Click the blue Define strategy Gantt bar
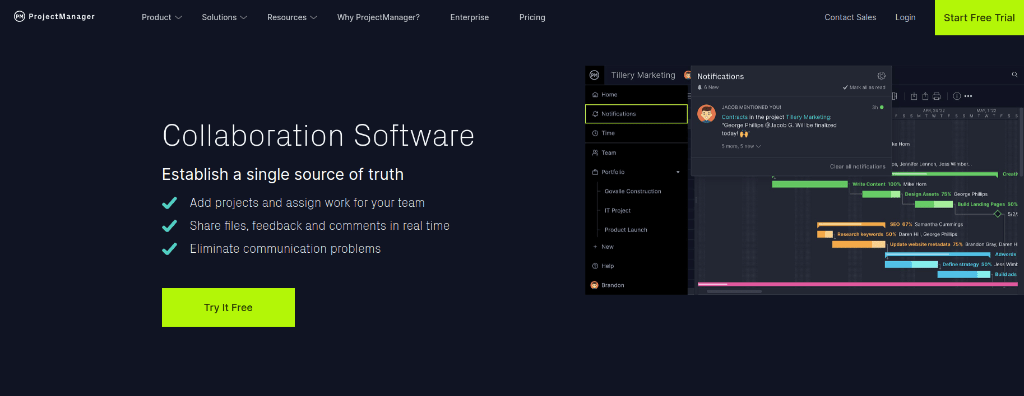The image size is (1024, 396). point(911,264)
